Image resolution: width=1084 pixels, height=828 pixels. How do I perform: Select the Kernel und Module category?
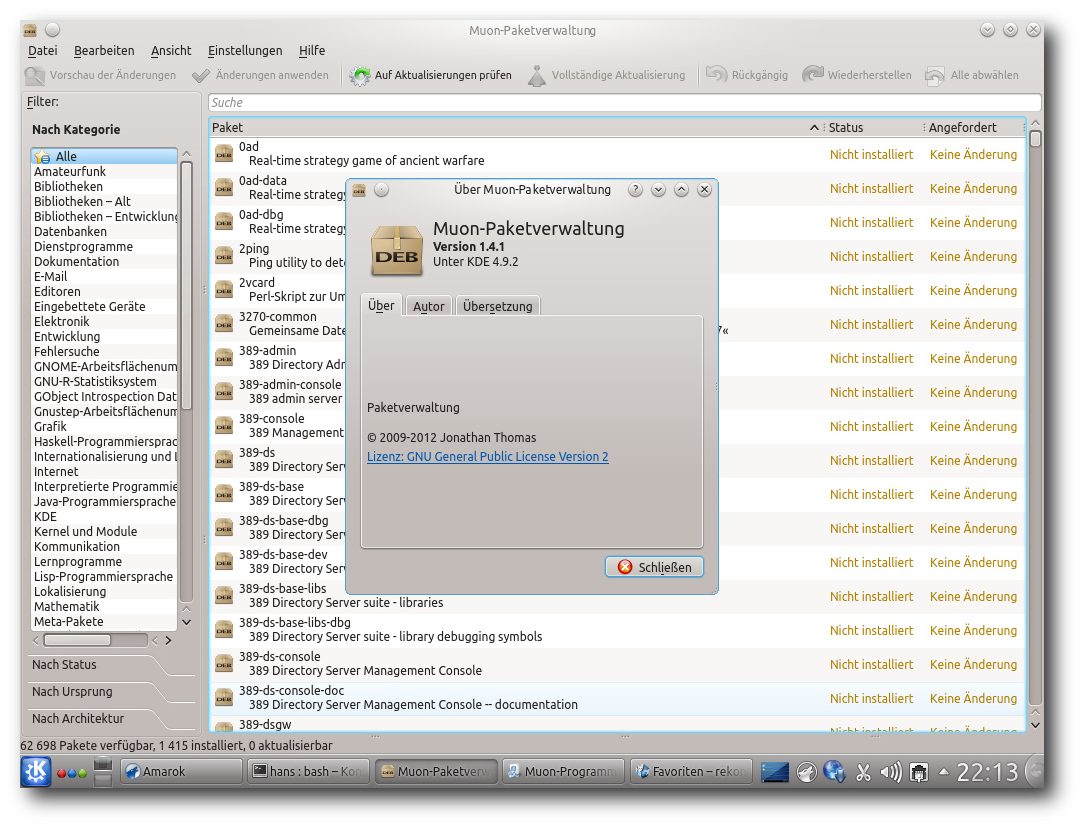pyautogui.click(x=104, y=531)
